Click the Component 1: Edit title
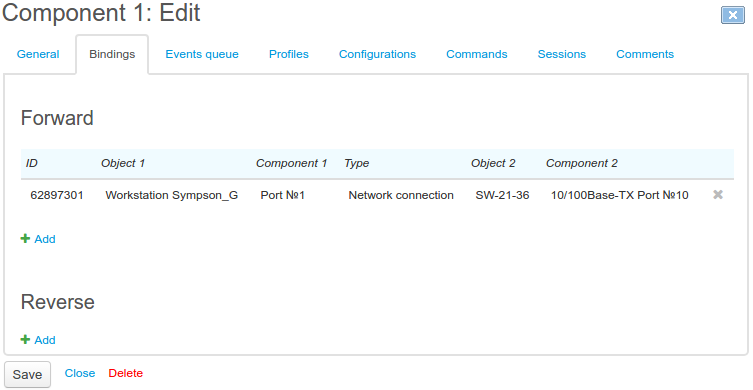The image size is (753, 390). click(x=101, y=12)
